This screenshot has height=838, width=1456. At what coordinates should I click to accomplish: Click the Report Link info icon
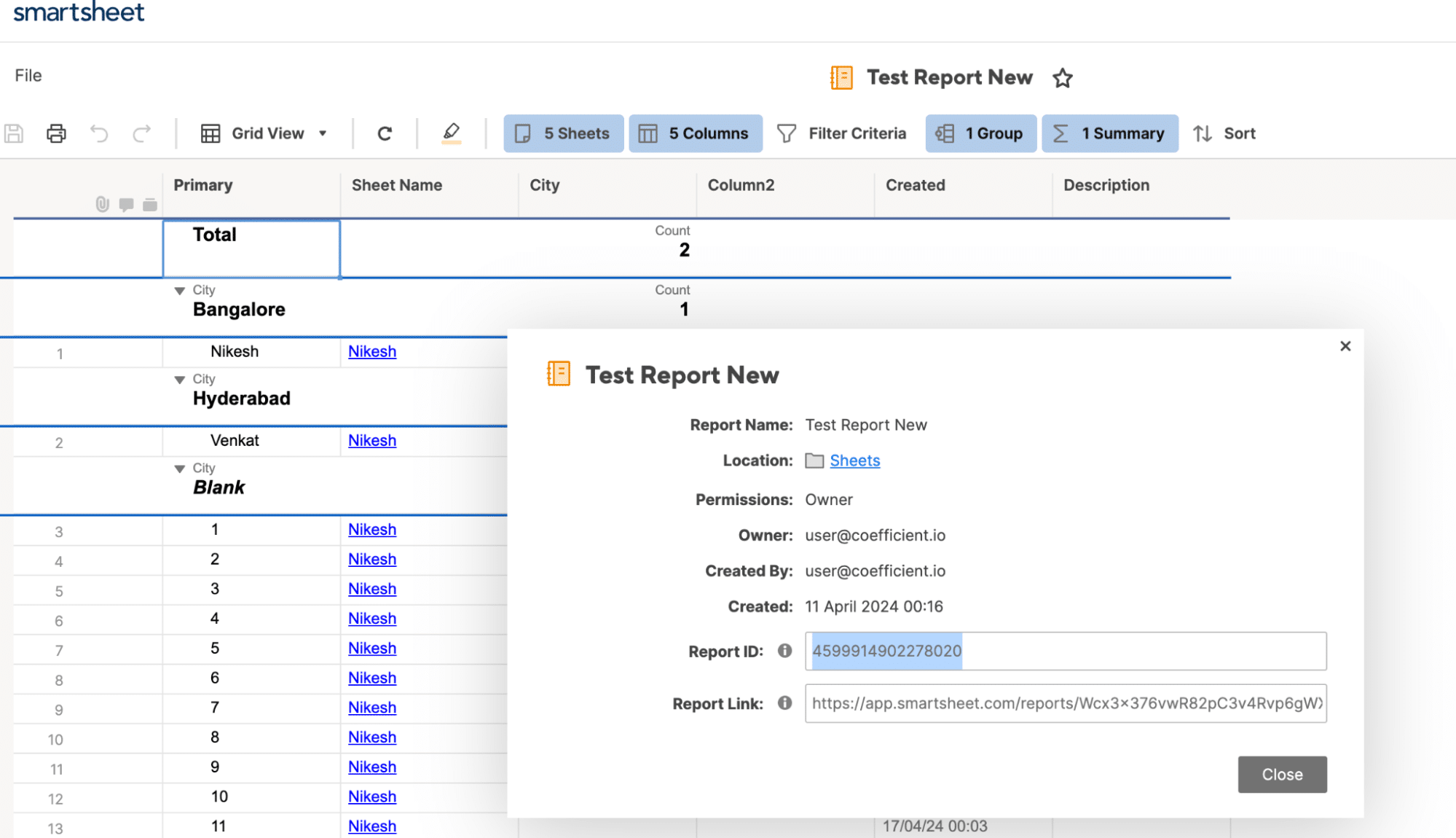pyautogui.click(x=784, y=703)
